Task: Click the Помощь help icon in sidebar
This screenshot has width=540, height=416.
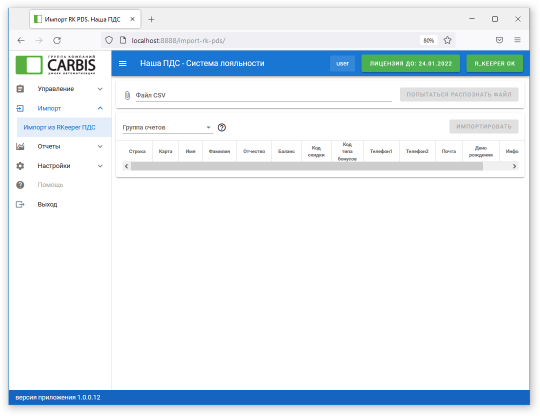Action: pos(20,185)
